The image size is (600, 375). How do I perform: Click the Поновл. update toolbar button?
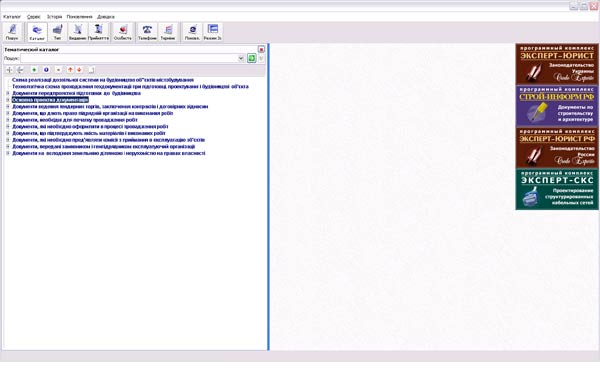pyautogui.click(x=192, y=32)
